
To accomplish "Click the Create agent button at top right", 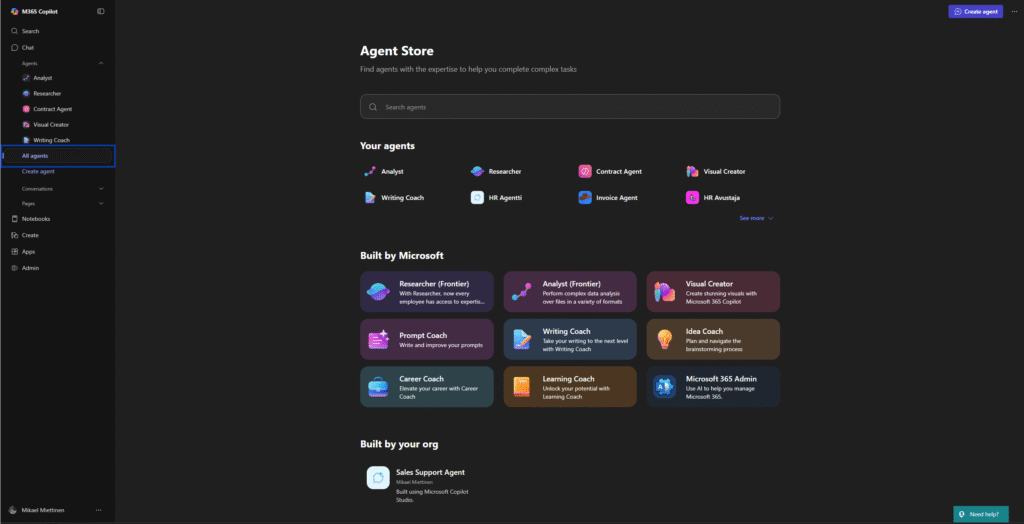I will 975,11.
